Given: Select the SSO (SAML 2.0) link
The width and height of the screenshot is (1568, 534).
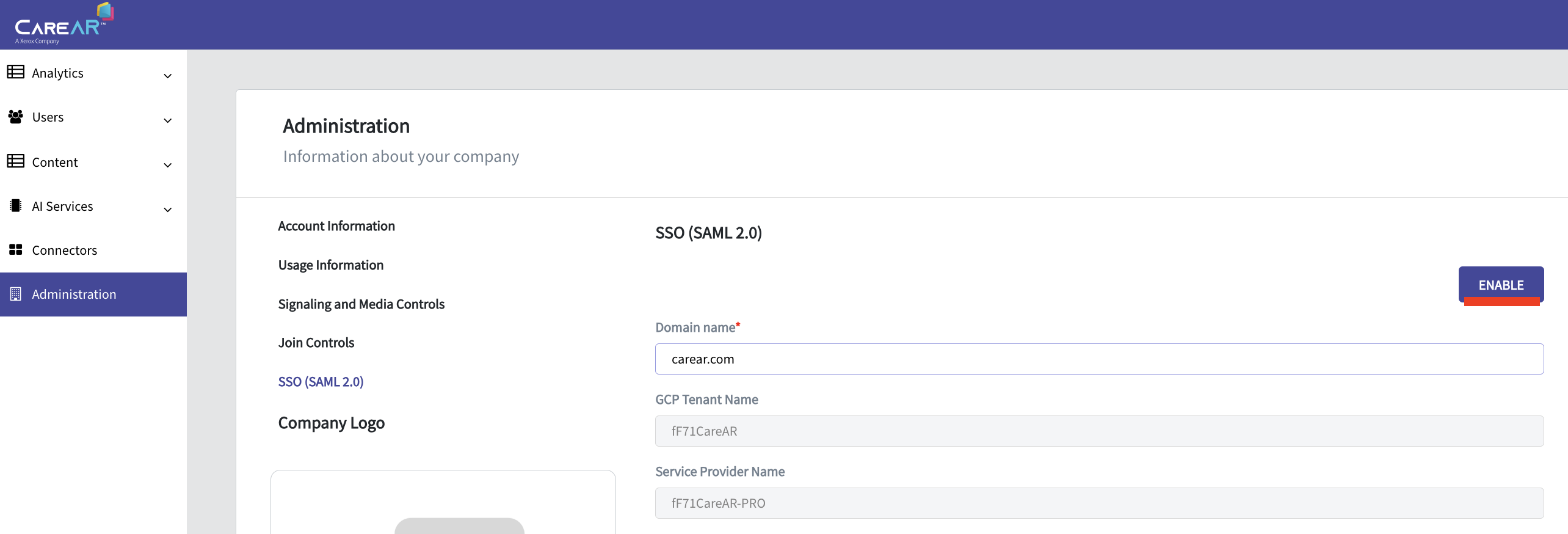Looking at the screenshot, I should pos(321,382).
